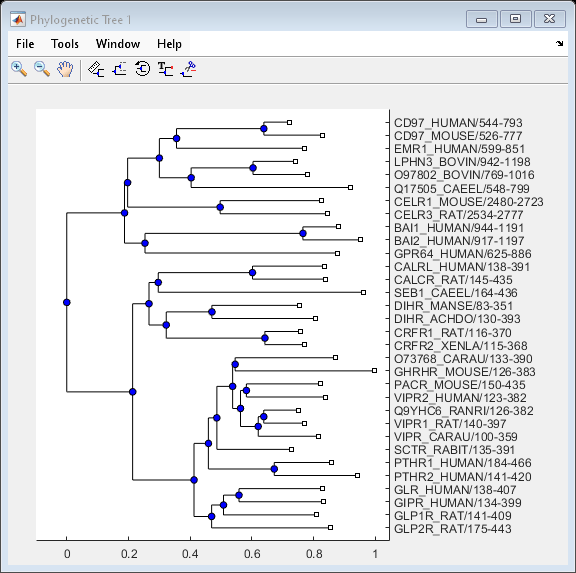Open the Tools menu
576x573 pixels.
point(65,44)
